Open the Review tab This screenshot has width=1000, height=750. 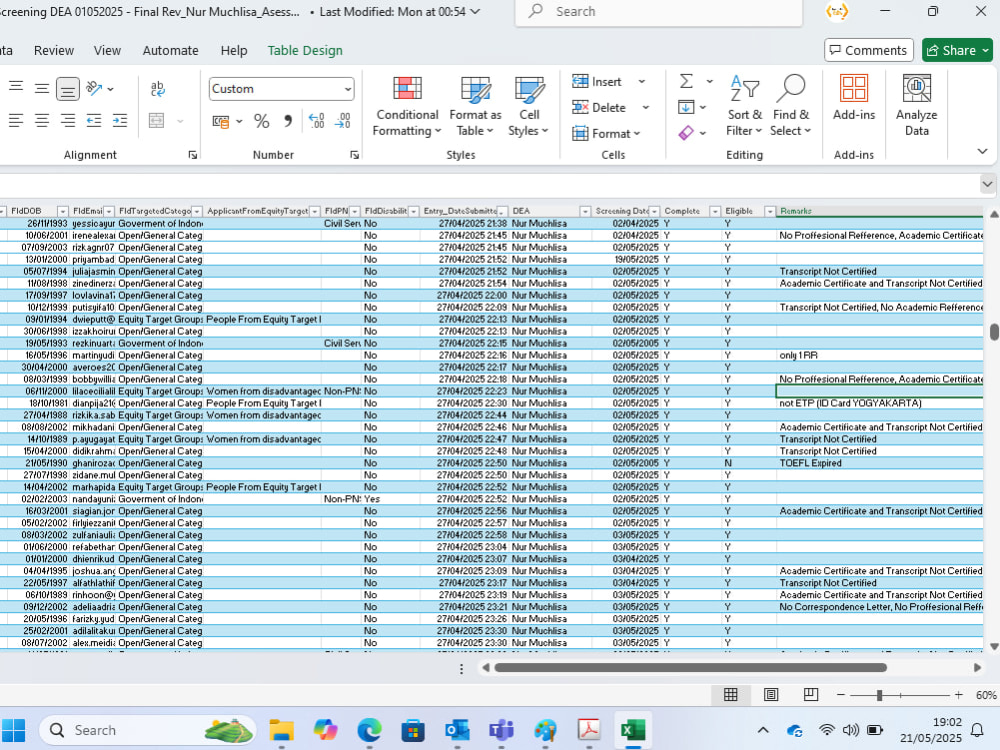54,50
